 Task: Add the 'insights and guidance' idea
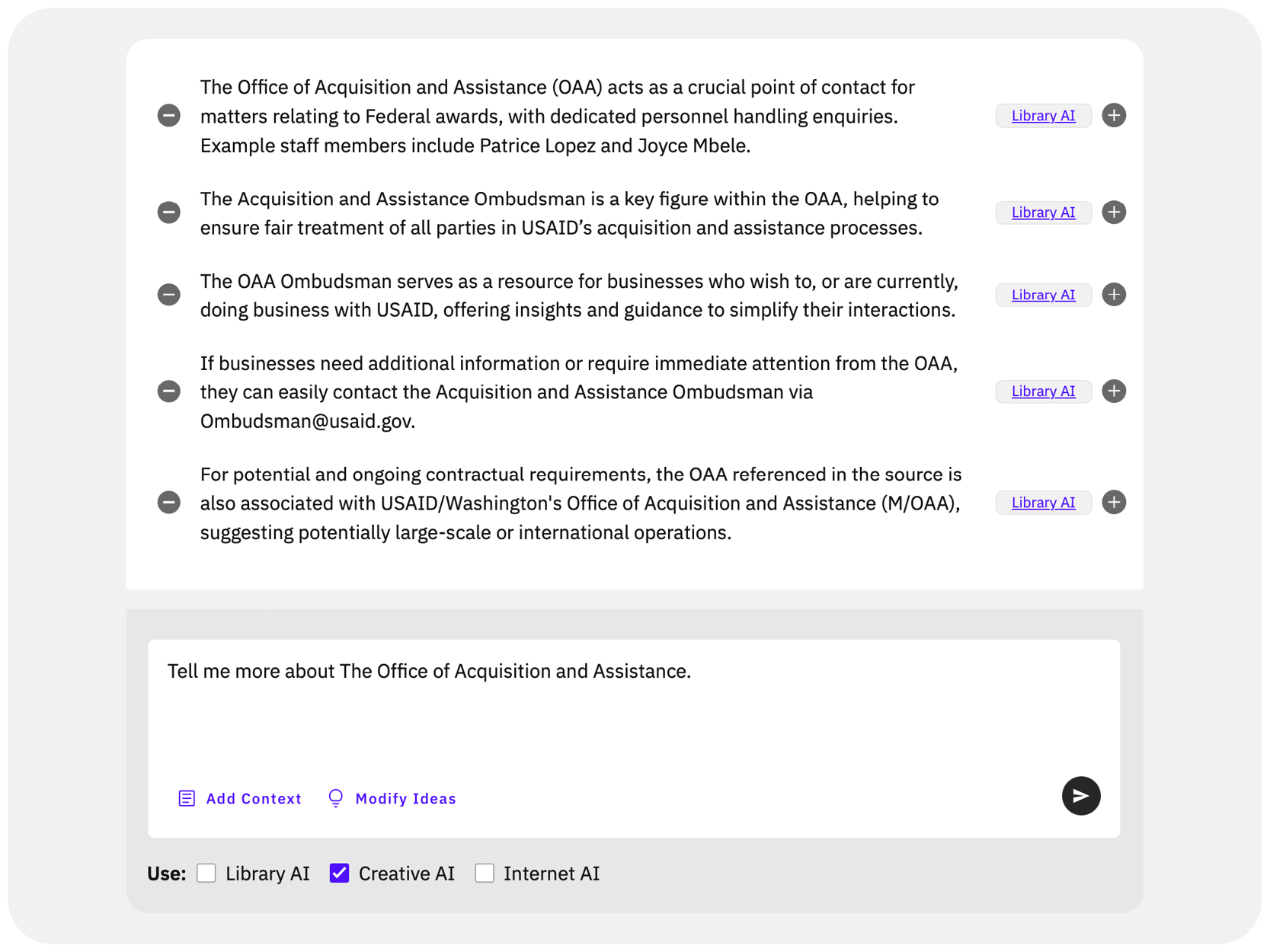[x=1114, y=295]
